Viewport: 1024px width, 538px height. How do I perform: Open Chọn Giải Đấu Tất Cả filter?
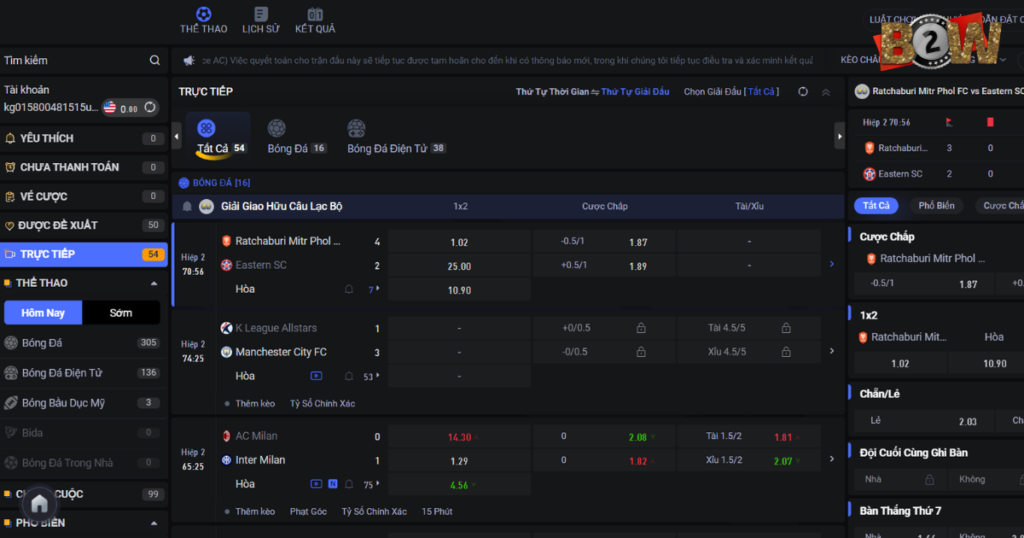tap(731, 91)
